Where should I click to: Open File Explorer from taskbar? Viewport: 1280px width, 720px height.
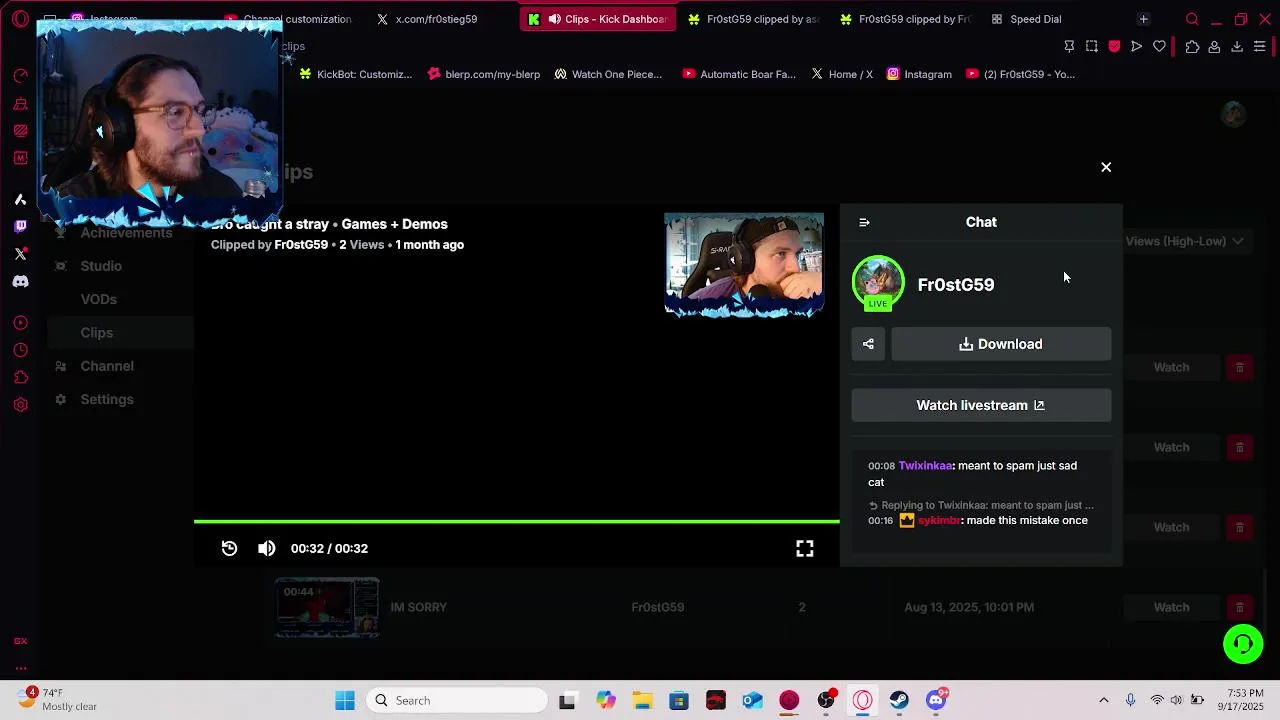click(642, 700)
